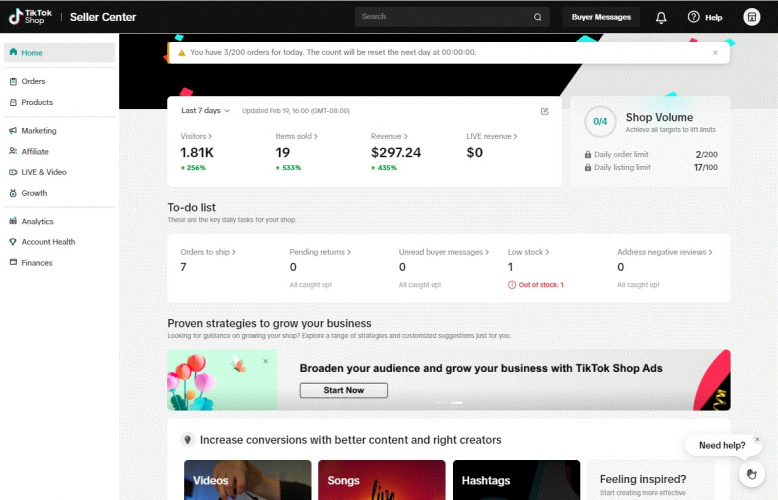The width and height of the screenshot is (778, 500).
Task: Click the Growth icon in sidebar
Action: pos(13,193)
